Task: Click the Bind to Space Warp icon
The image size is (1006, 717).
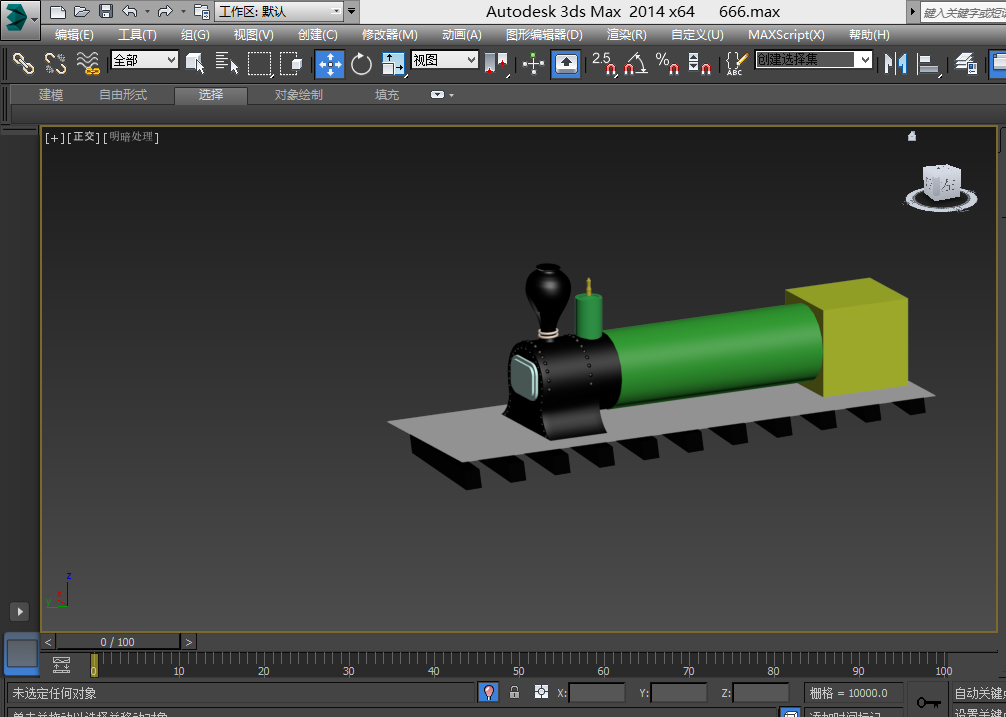Action: click(x=88, y=64)
